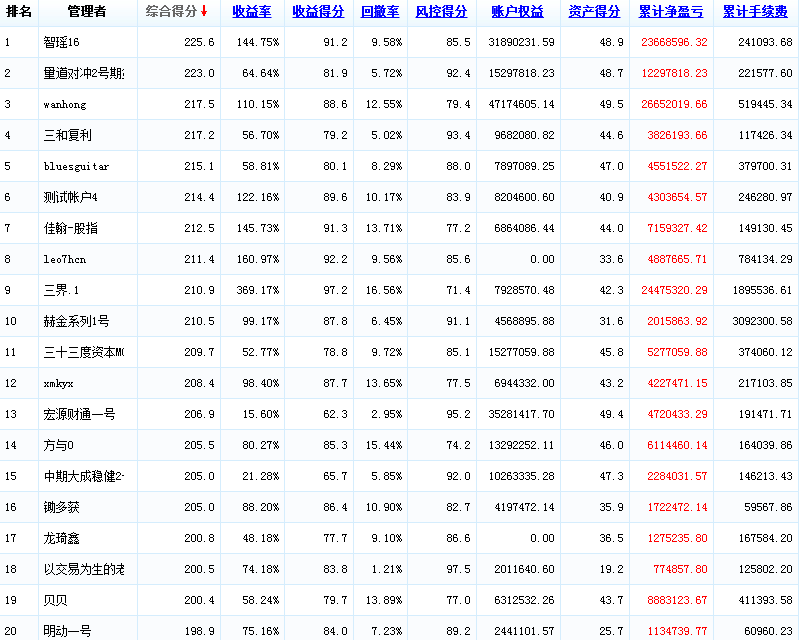Screen dimensions: 799x640
Task: Open the bluesguitar manager entry
Action: tap(76, 167)
